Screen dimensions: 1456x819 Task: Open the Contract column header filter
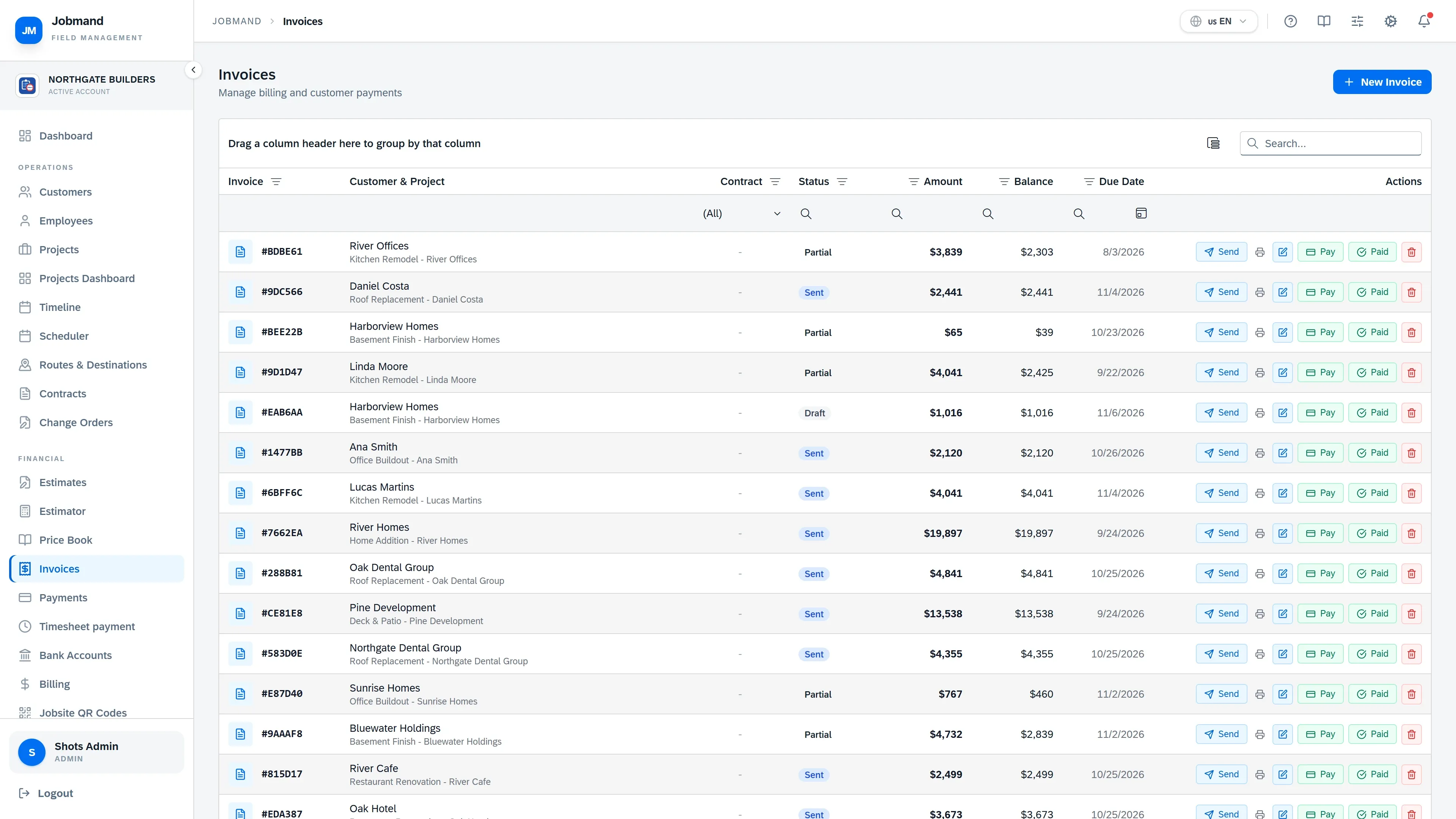775,182
